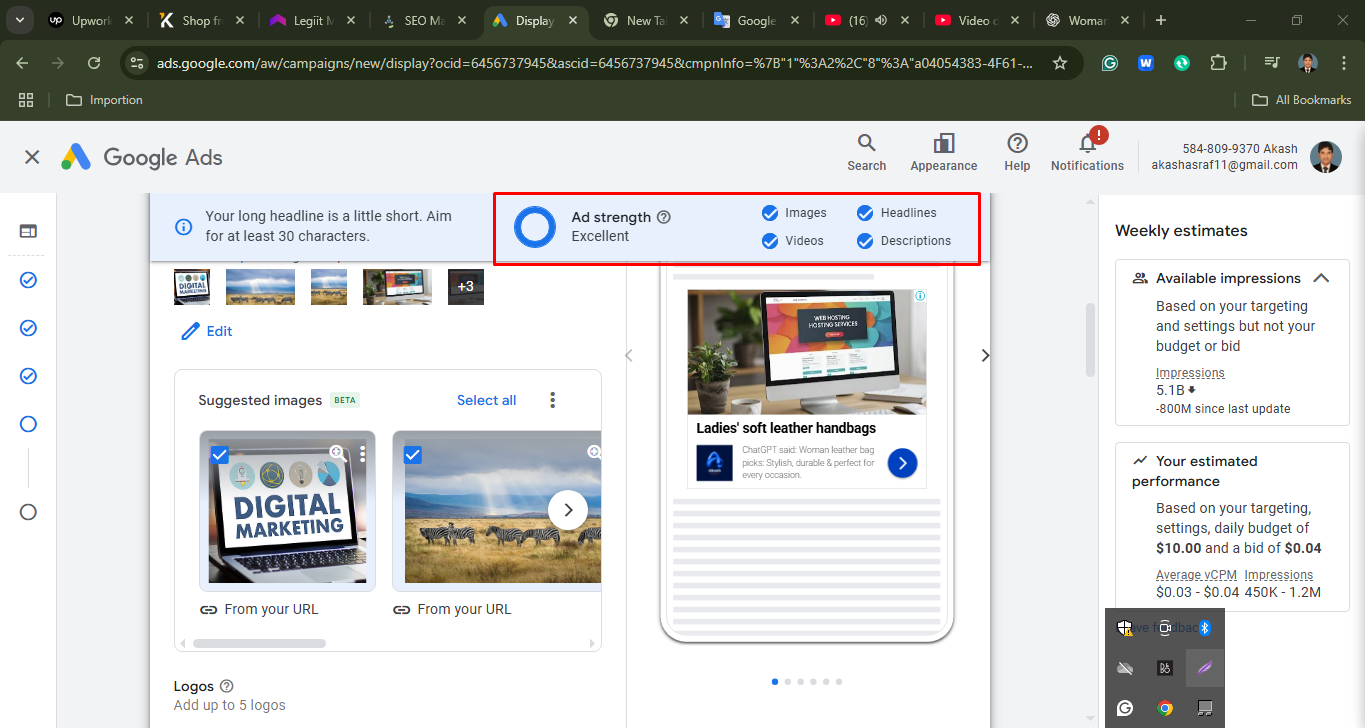Select the second preview pagination dot

click(787, 681)
